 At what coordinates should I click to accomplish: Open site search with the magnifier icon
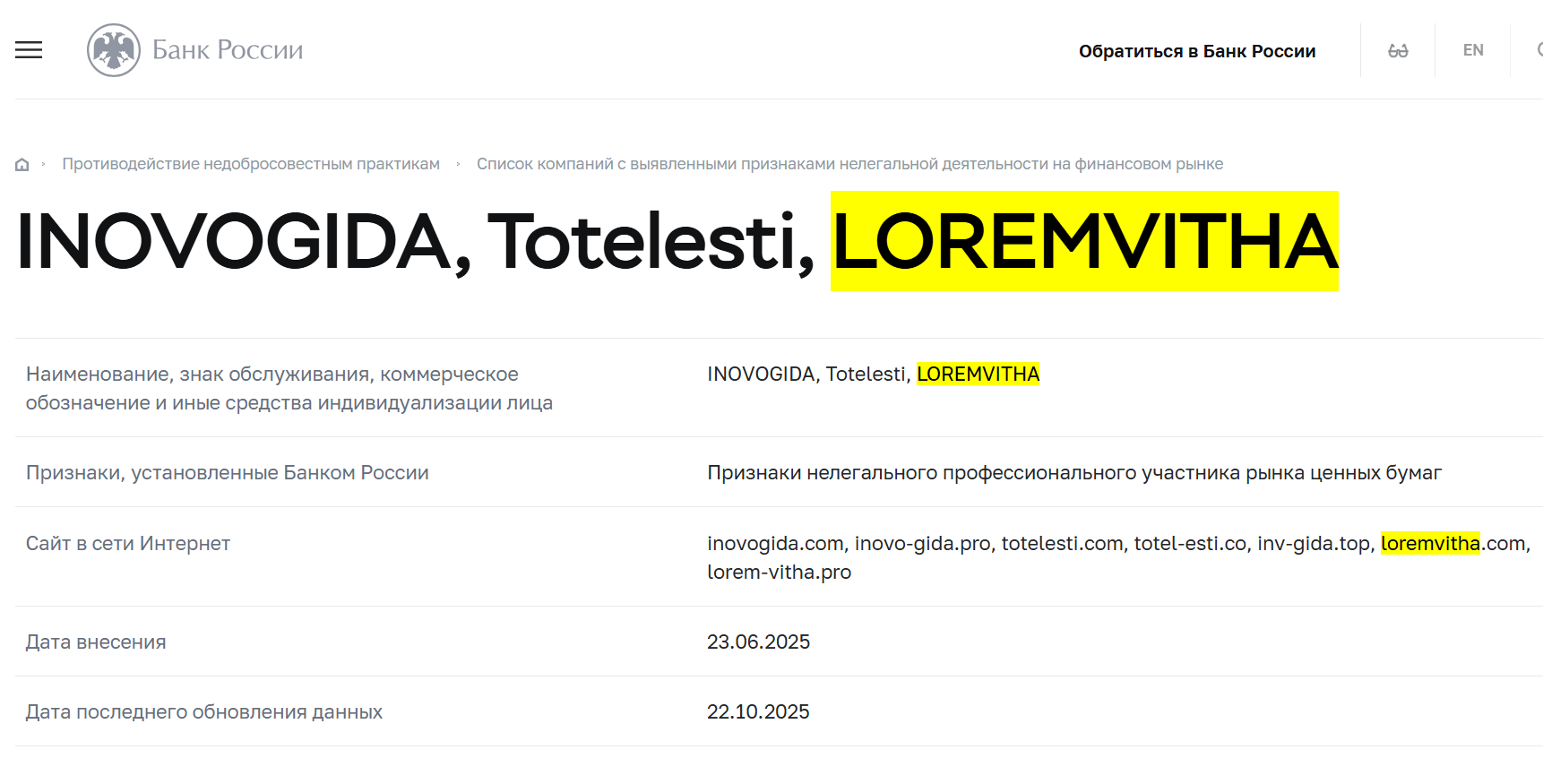point(1536,50)
